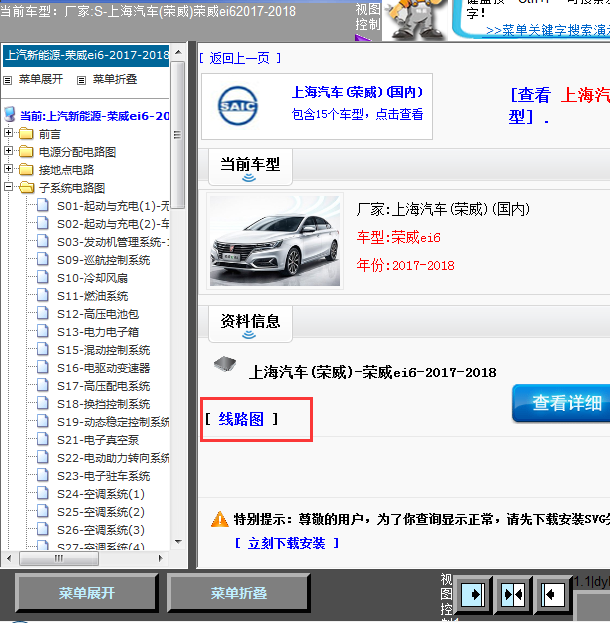610x623 pixels.
Task: Select S23-电子驻车系统 entry
Action: tap(103, 476)
